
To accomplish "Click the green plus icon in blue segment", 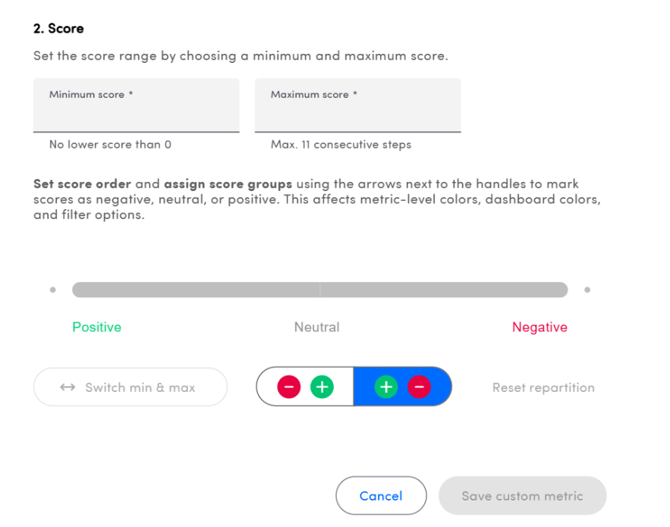I will [x=386, y=387].
